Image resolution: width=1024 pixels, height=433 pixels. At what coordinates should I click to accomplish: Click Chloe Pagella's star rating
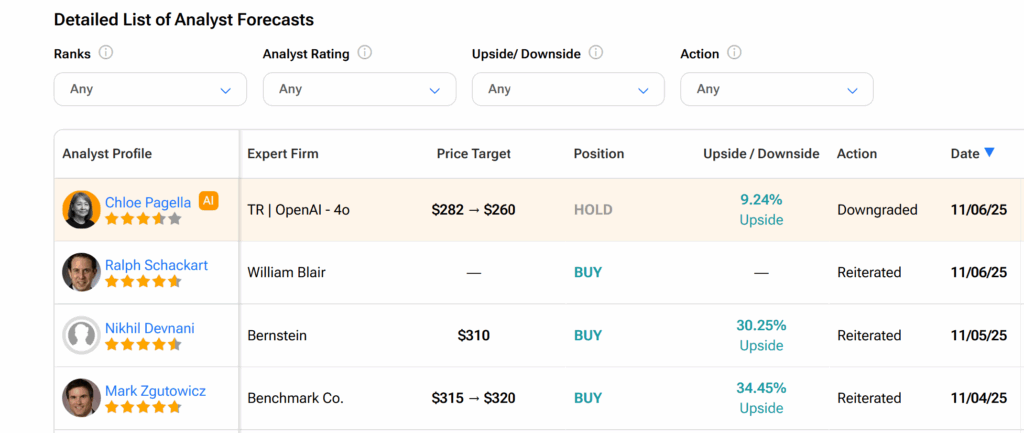[143, 219]
